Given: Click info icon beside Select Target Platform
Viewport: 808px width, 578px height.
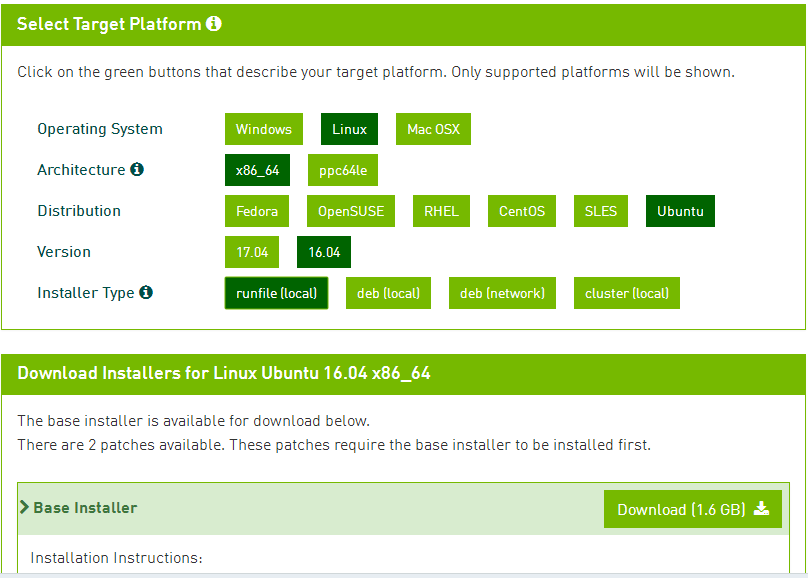Looking at the screenshot, I should (213, 24).
